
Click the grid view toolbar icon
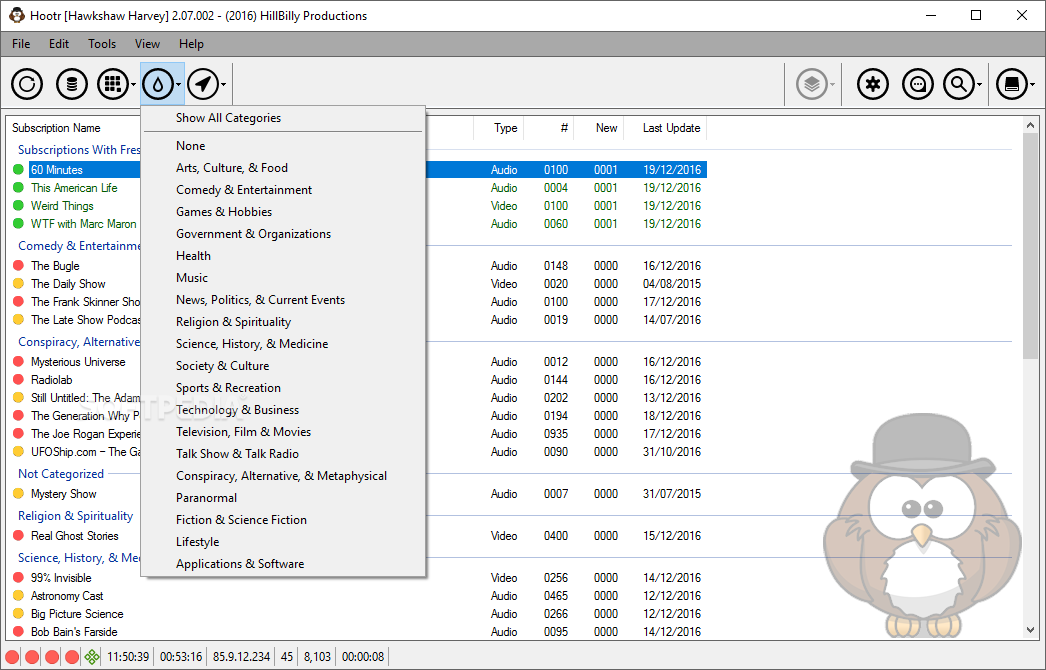click(x=113, y=84)
